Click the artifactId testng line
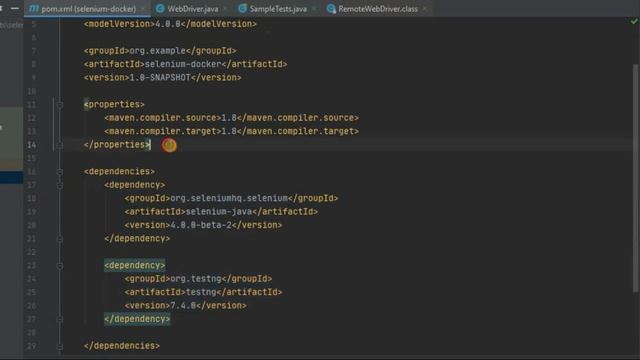 coord(203,292)
